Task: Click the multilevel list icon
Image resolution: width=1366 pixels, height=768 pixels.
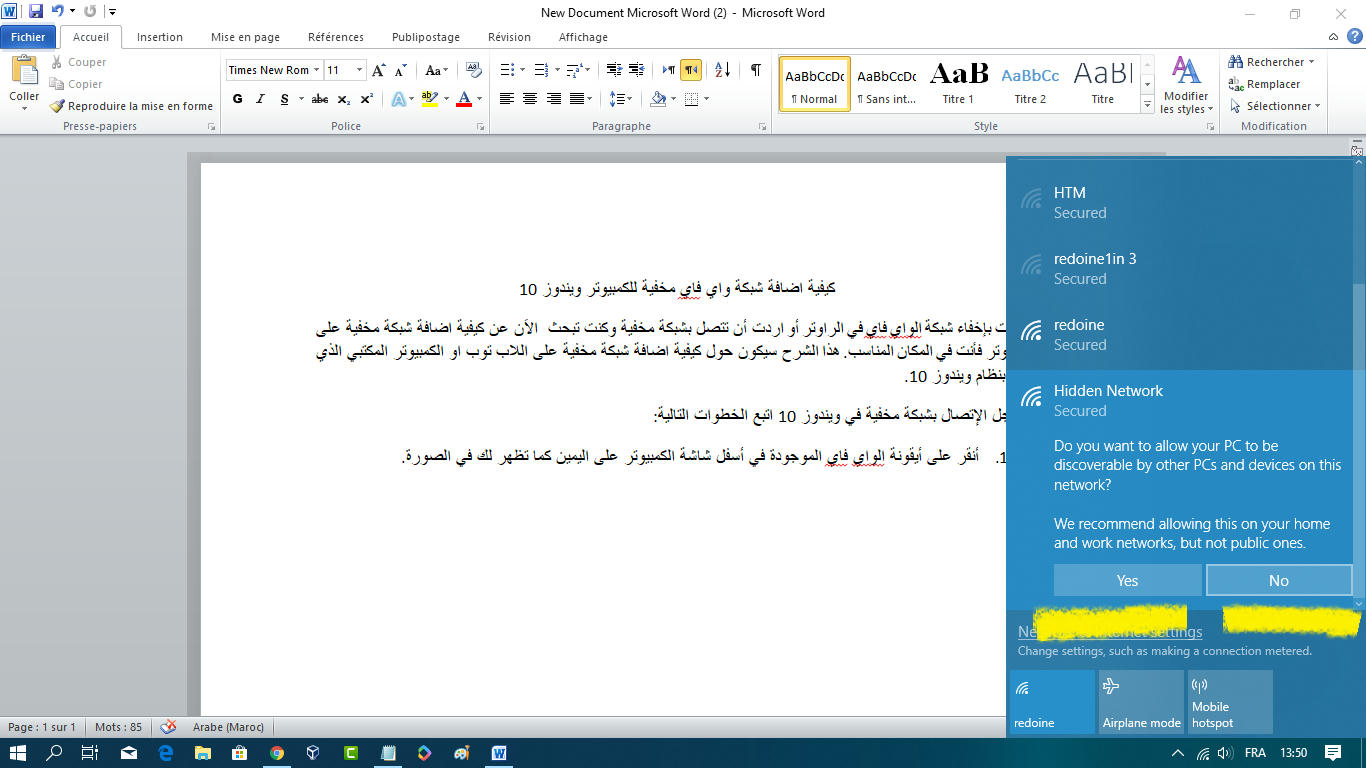Action: pyautogui.click(x=574, y=70)
